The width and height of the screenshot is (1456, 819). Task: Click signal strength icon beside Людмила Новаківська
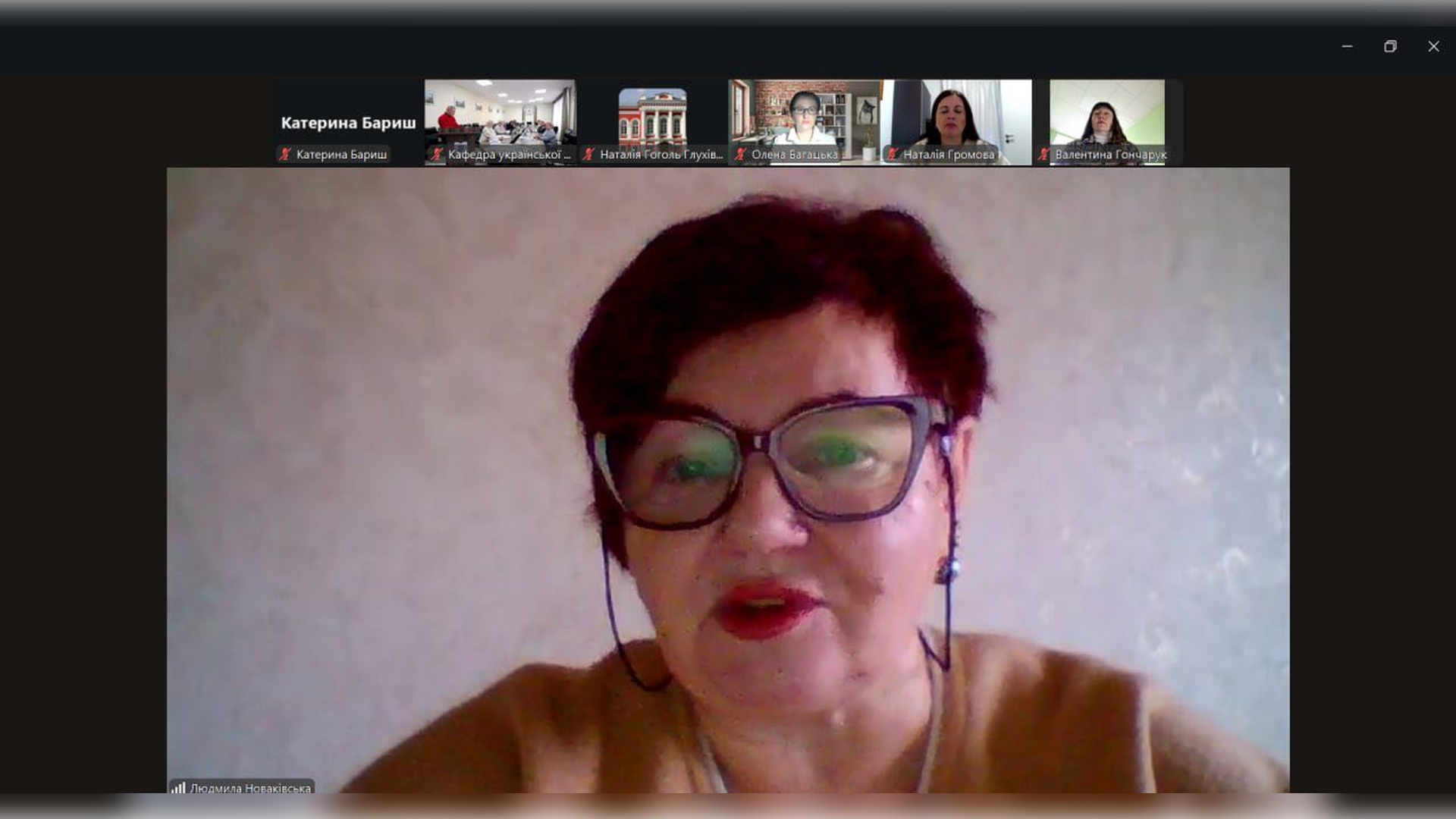click(x=178, y=788)
